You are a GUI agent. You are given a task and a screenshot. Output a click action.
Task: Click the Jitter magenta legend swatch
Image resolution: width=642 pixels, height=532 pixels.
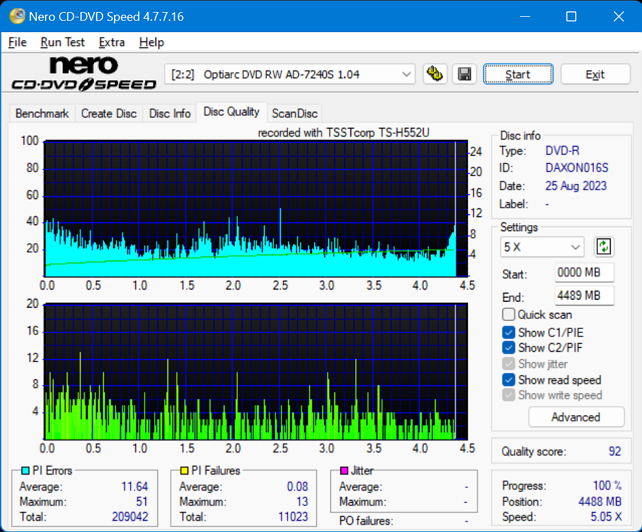click(344, 471)
